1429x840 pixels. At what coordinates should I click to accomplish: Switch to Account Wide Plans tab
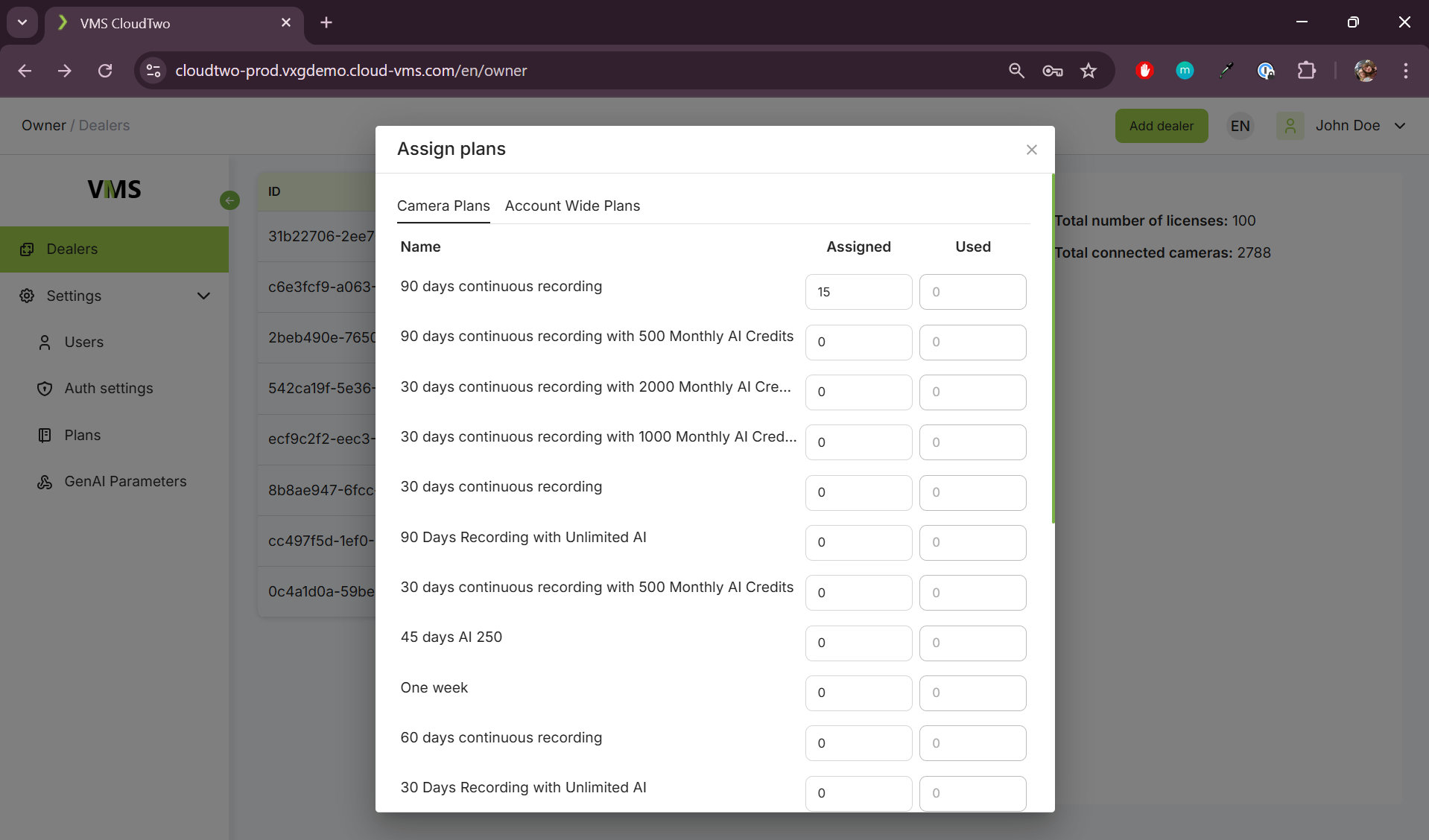point(572,206)
